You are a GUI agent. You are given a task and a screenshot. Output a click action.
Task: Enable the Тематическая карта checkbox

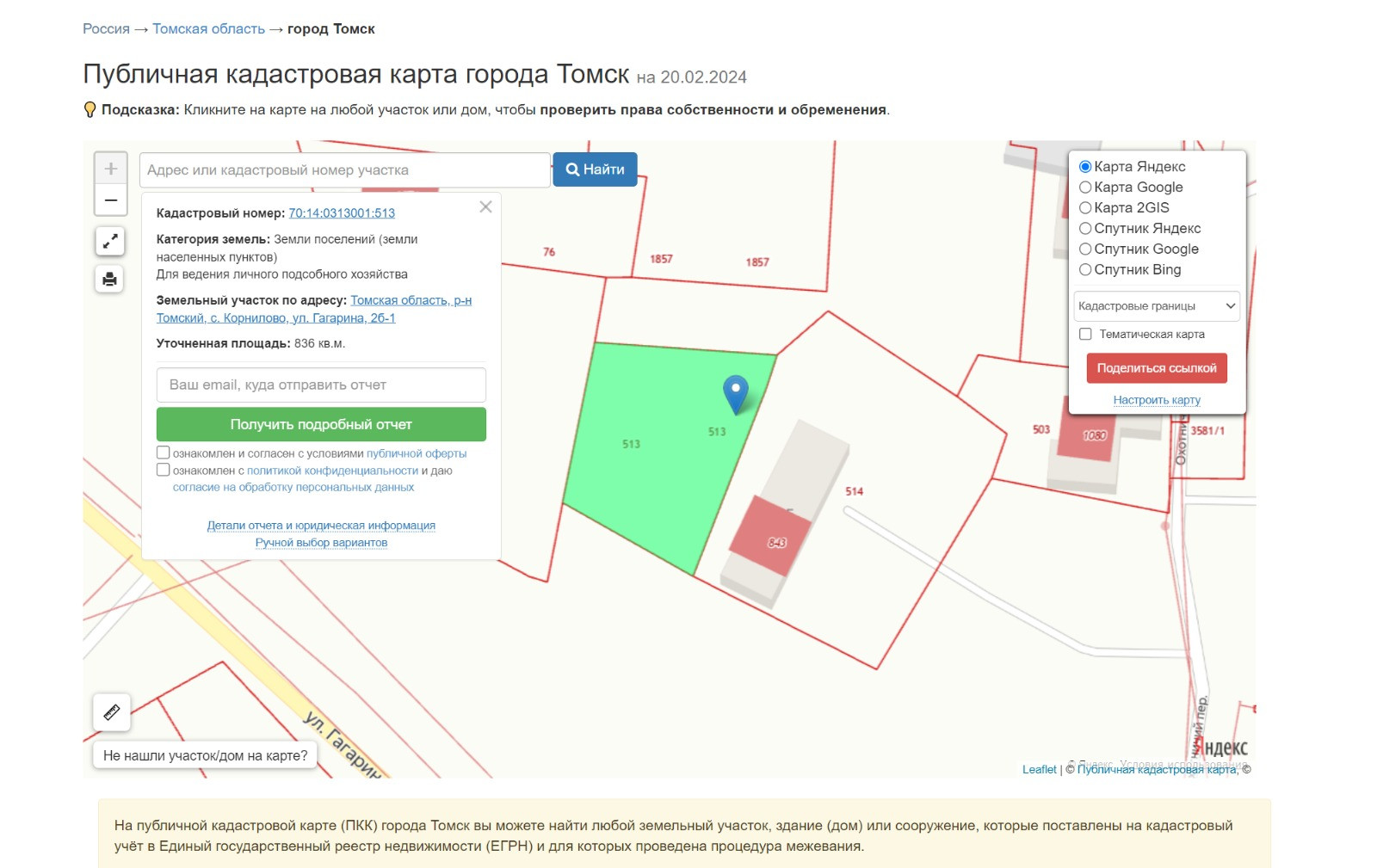(1085, 334)
